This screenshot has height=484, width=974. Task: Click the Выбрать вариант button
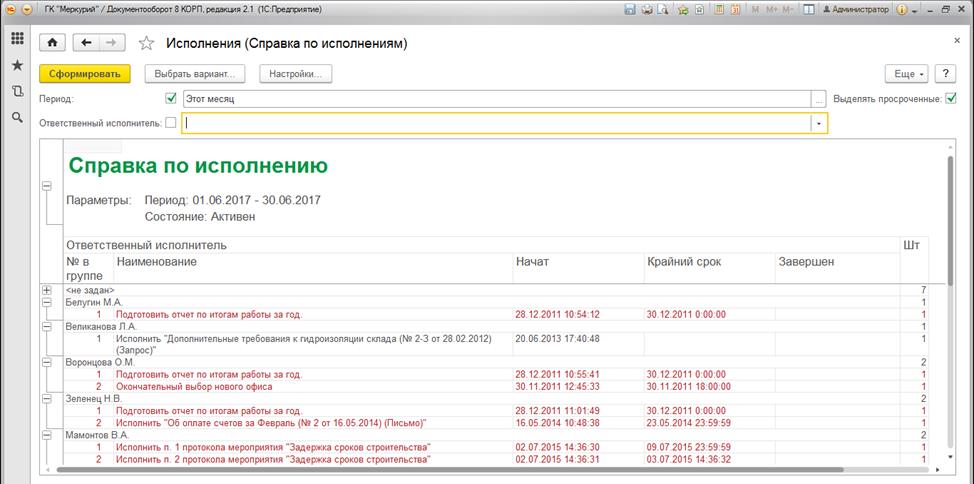click(195, 74)
